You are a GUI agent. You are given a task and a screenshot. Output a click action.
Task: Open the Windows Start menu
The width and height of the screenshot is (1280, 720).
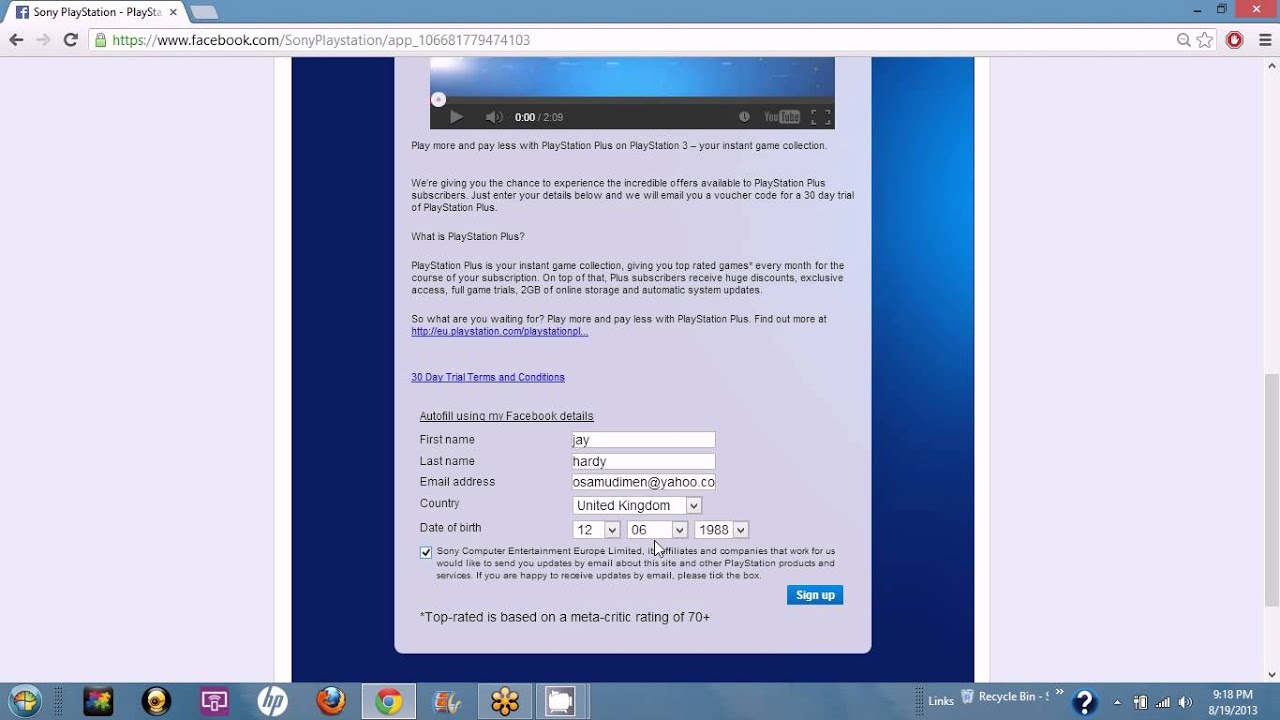(x=25, y=702)
